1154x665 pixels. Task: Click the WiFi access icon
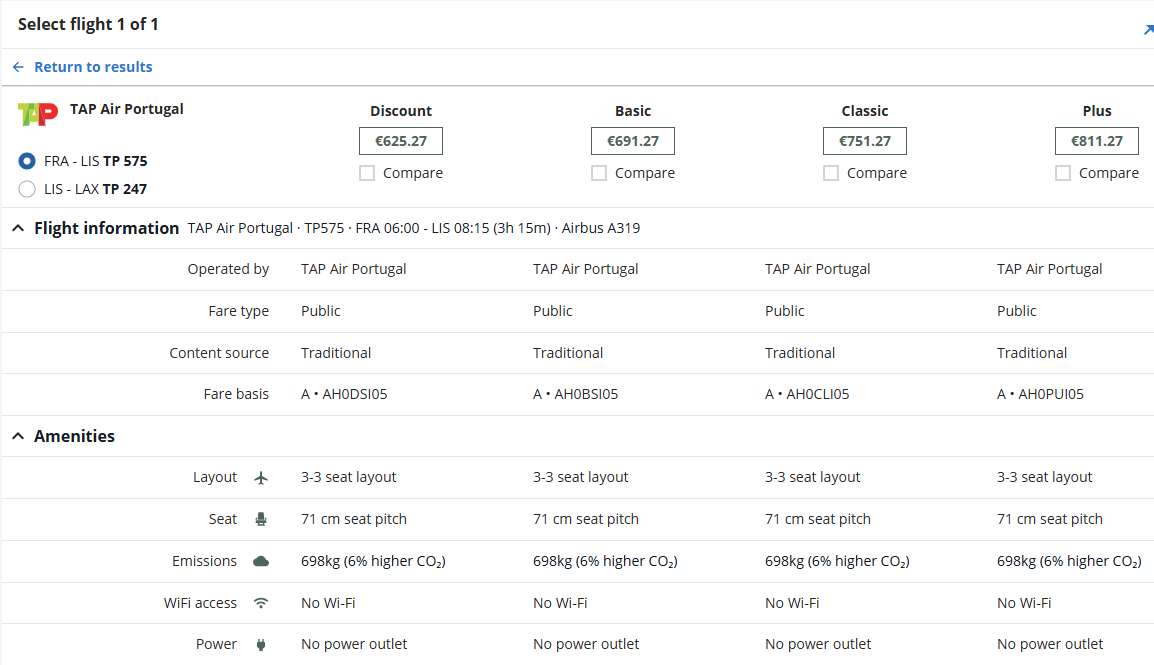(x=261, y=603)
